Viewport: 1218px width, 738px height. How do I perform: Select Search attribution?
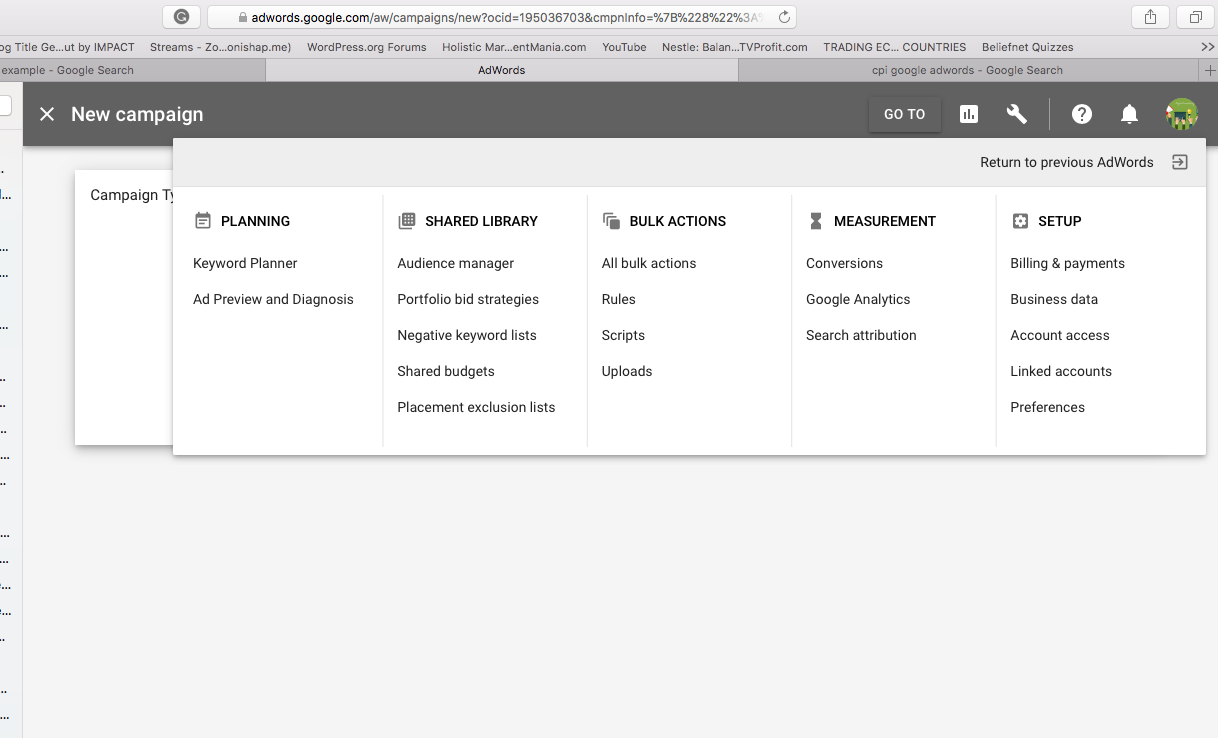861,335
